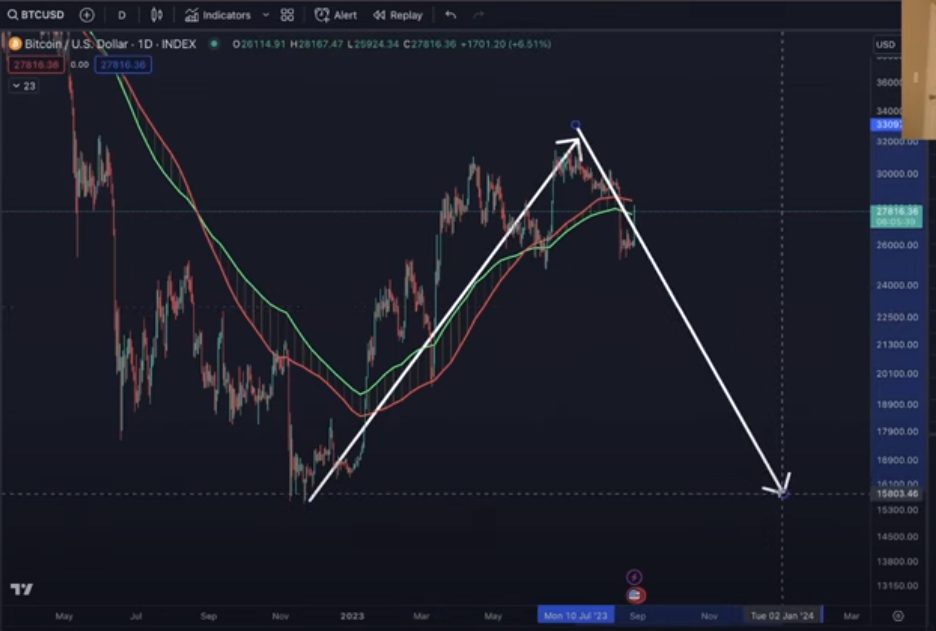
Task: Click the 30000.00 price scale label
Action: click(x=897, y=174)
